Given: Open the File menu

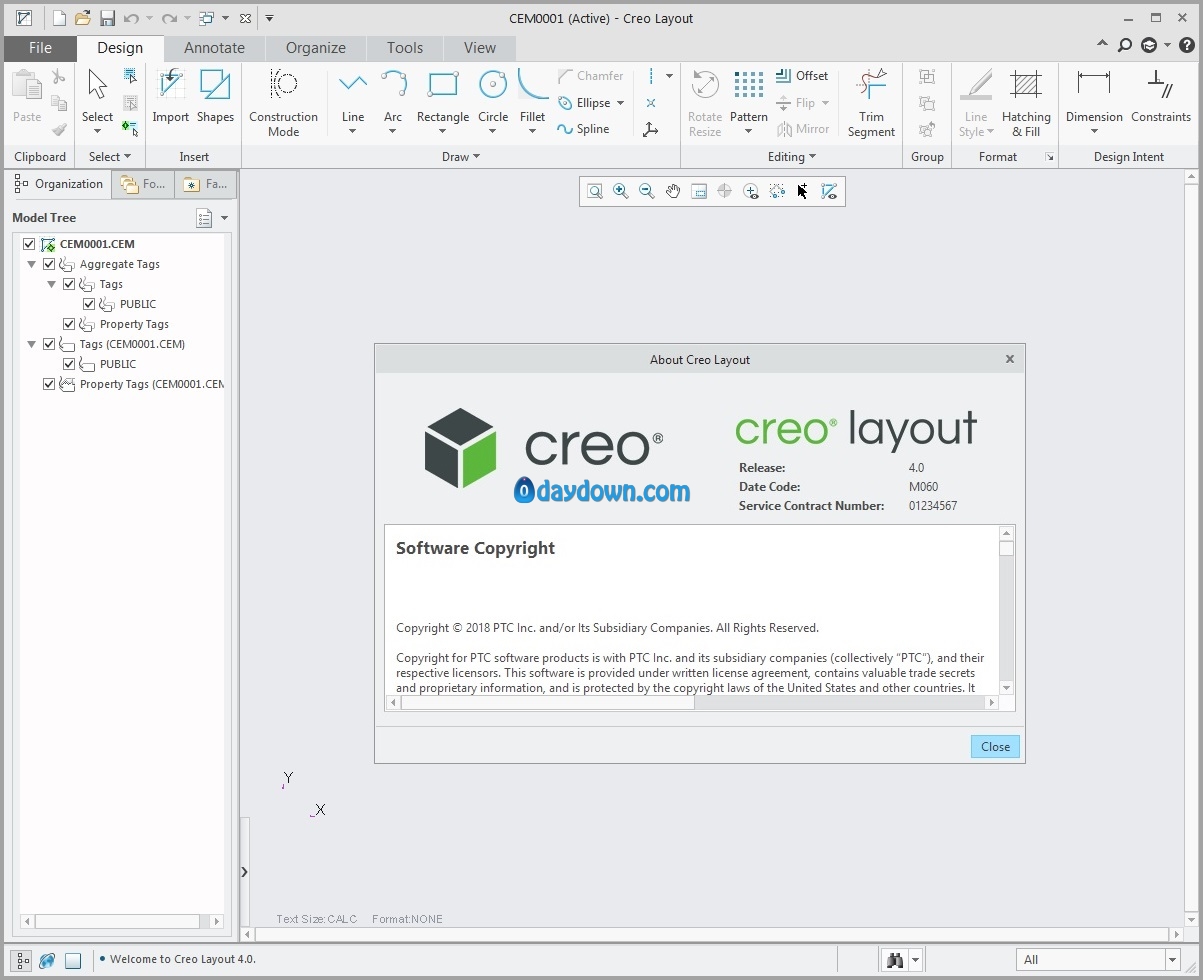Looking at the screenshot, I should 40,48.
